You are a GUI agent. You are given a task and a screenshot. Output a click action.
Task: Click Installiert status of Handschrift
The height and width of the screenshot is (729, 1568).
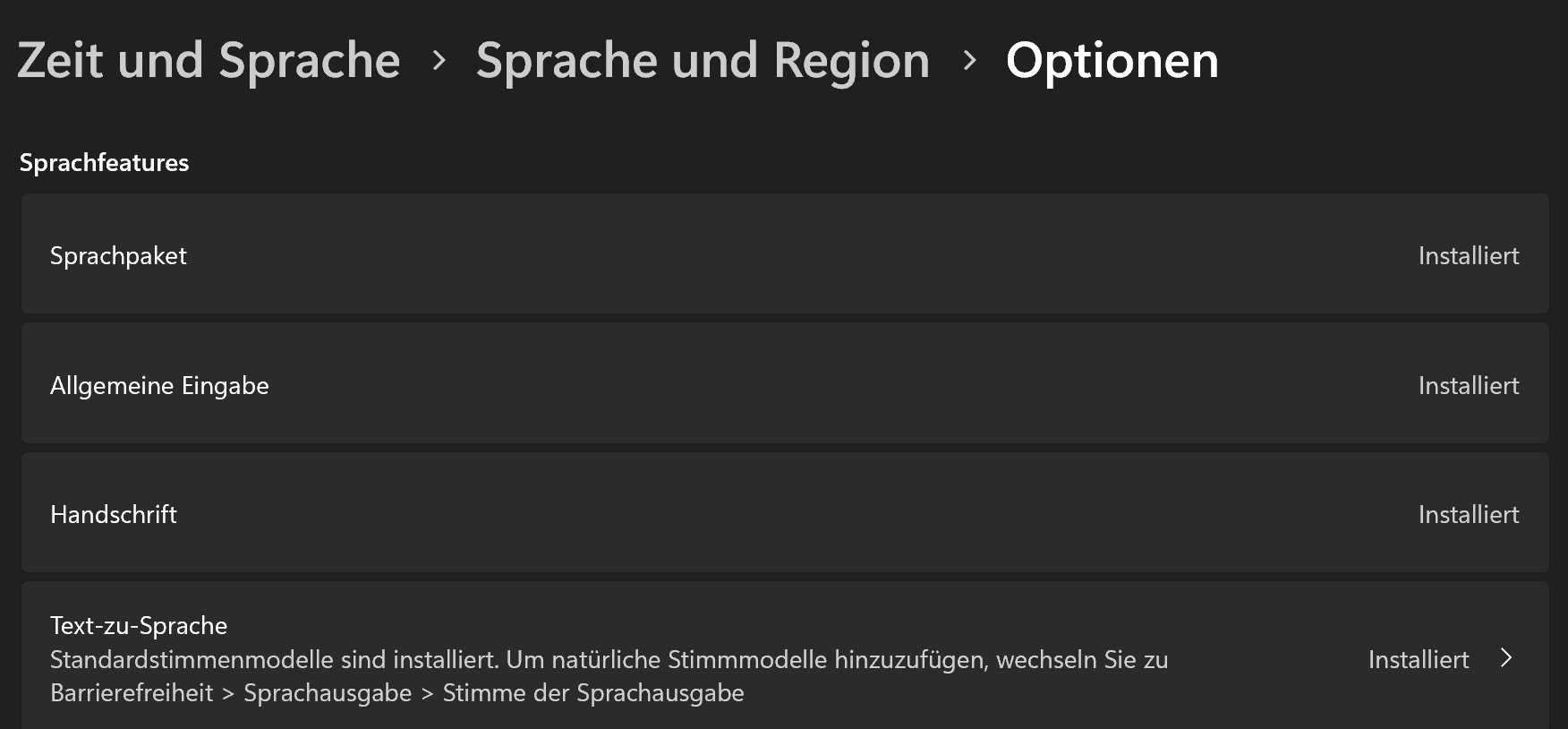pyautogui.click(x=1468, y=515)
